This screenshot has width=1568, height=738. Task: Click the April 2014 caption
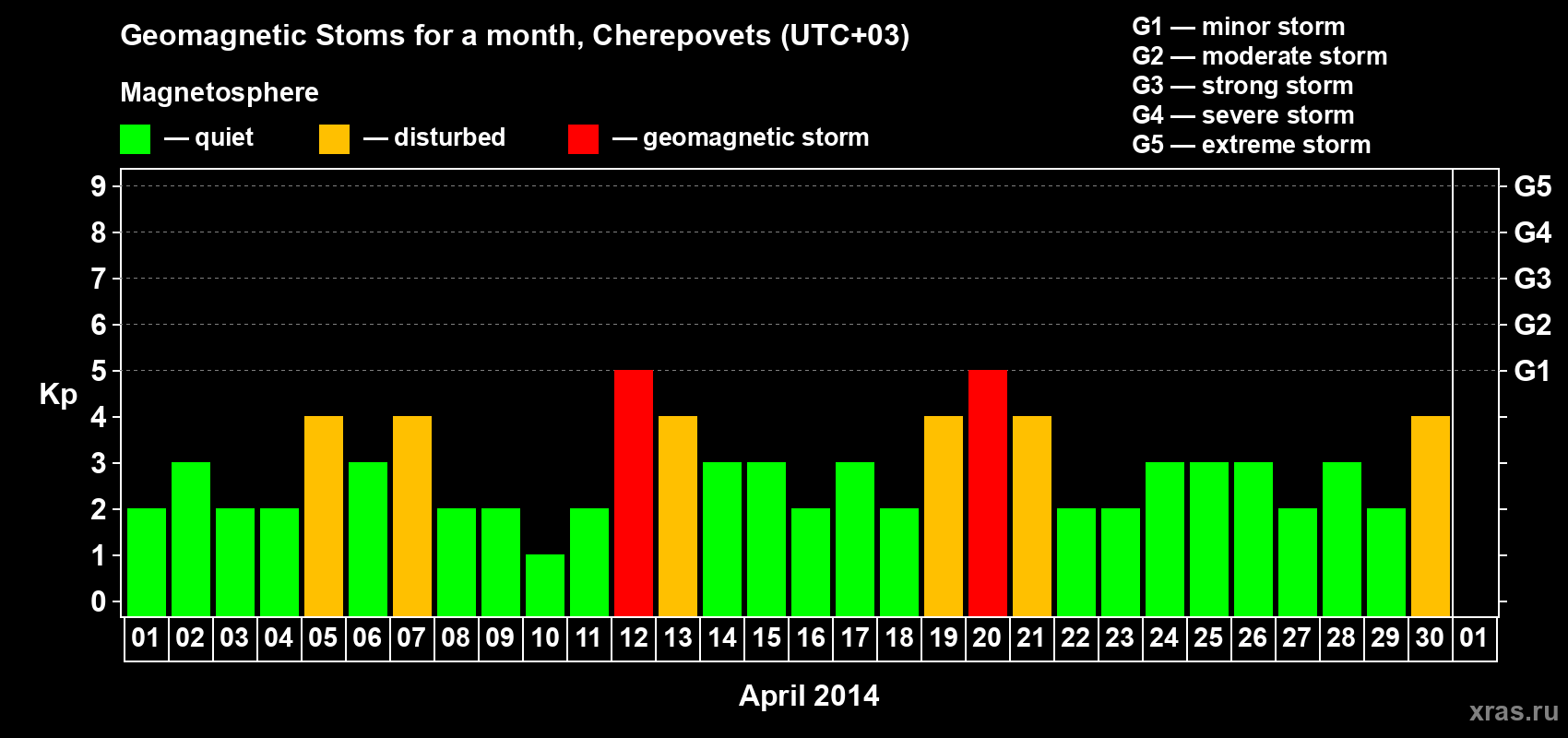point(809,696)
